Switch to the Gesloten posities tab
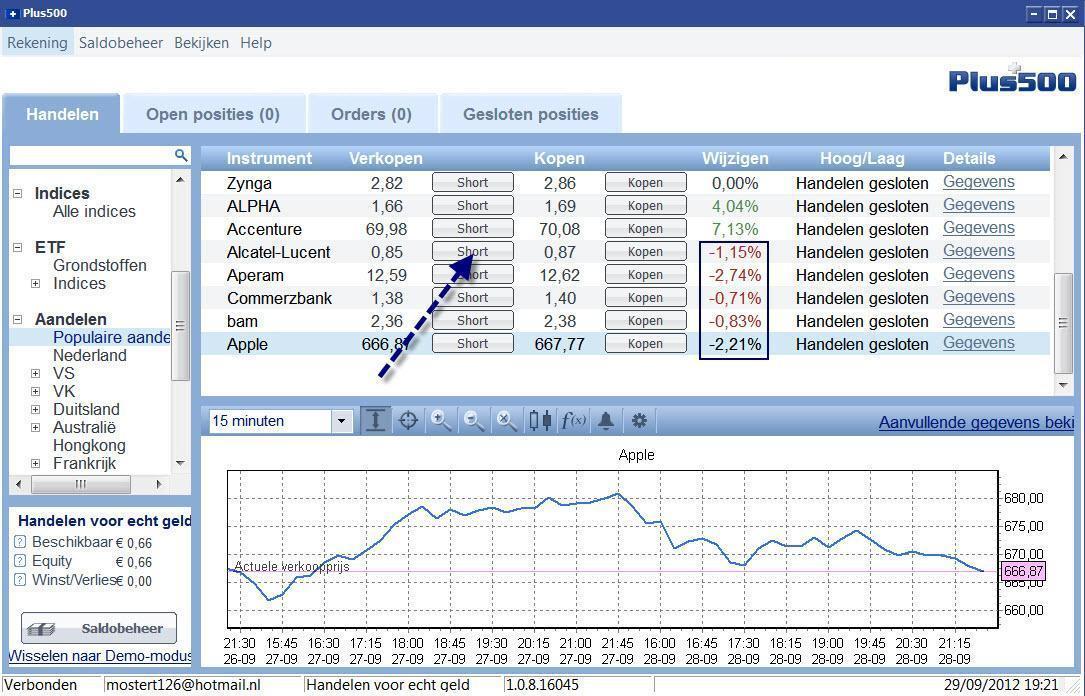Screen dimensions: 1085x696 click(x=531, y=114)
